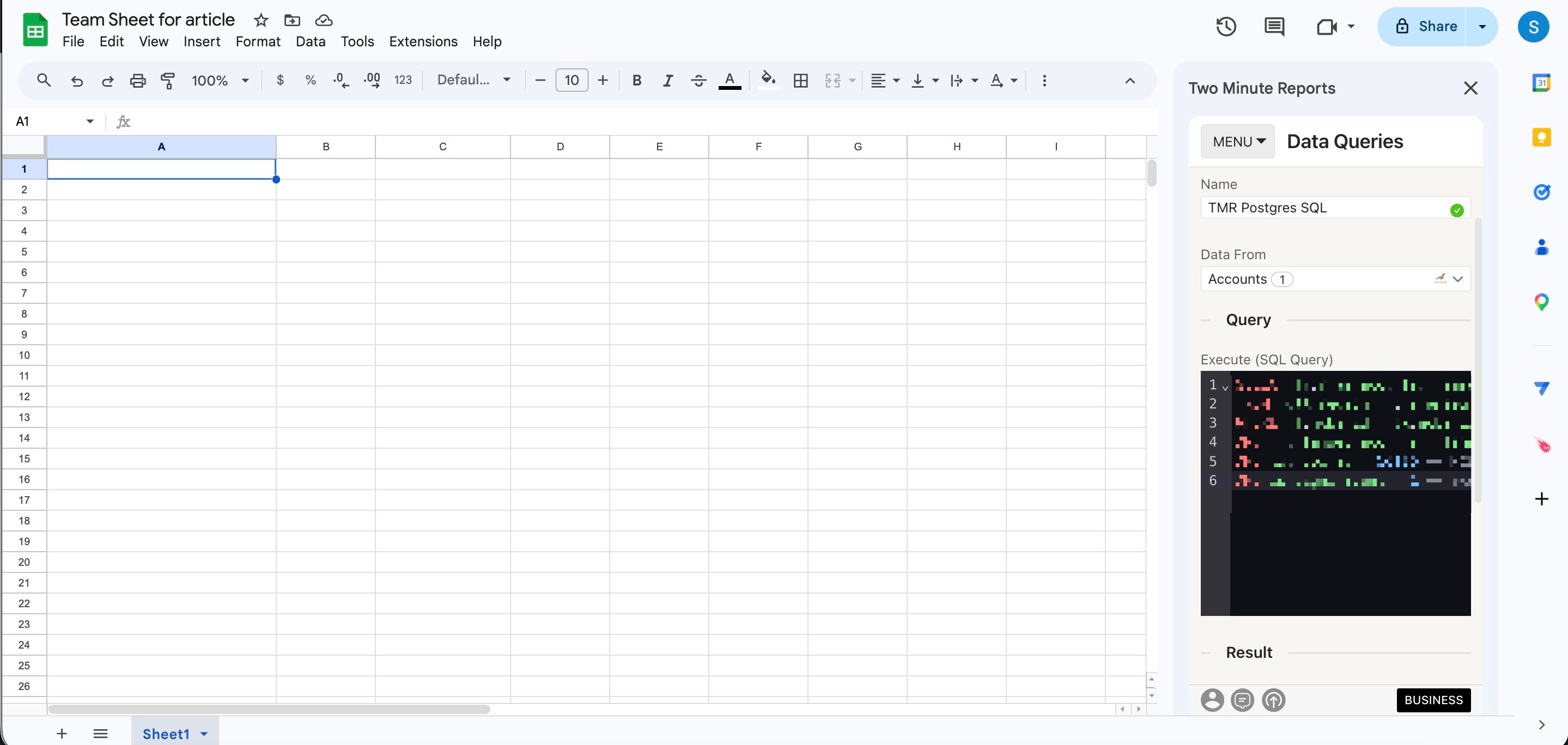Open version history

[1226, 26]
